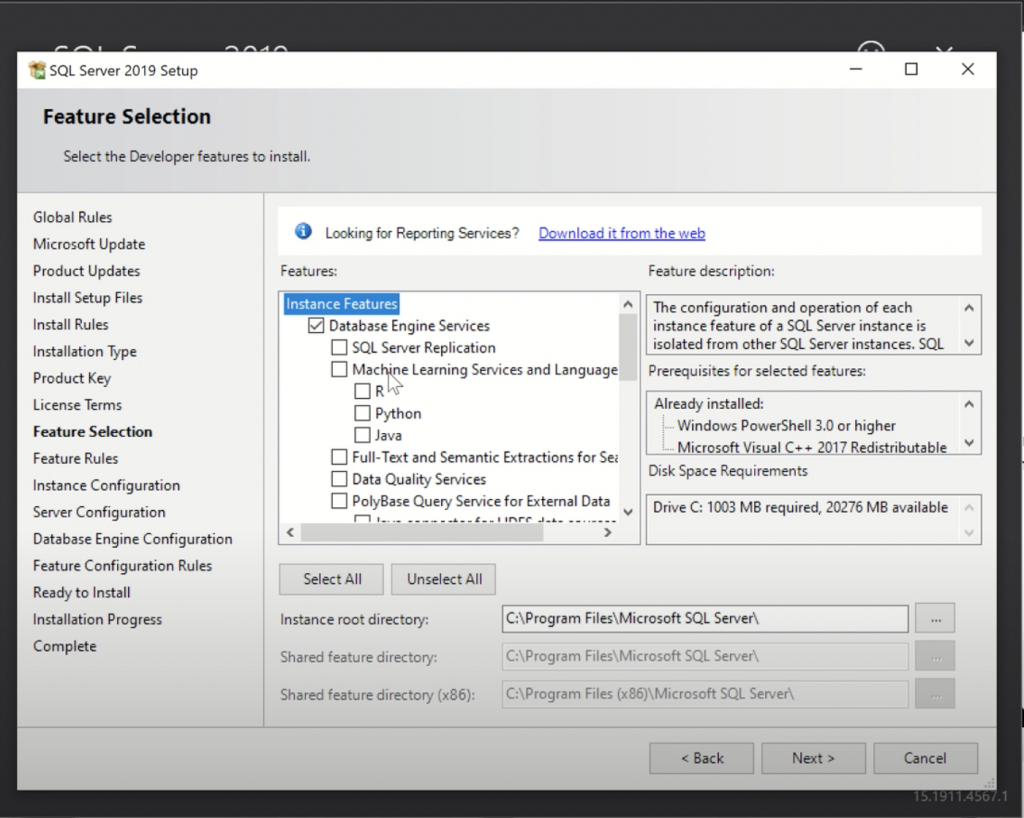Open the Product Key step

(72, 378)
